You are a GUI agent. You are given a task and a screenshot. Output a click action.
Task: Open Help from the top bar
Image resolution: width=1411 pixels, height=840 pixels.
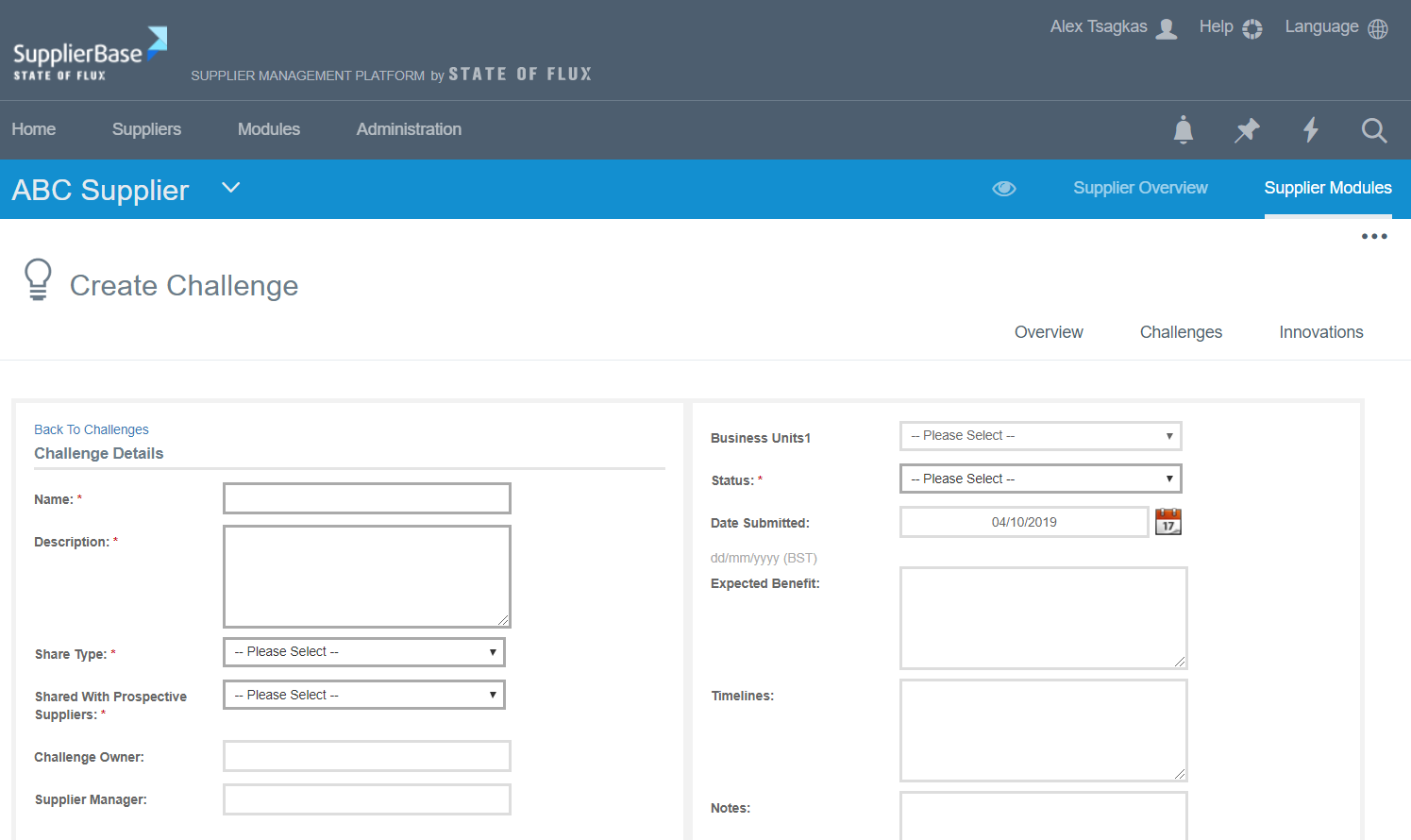1230,27
